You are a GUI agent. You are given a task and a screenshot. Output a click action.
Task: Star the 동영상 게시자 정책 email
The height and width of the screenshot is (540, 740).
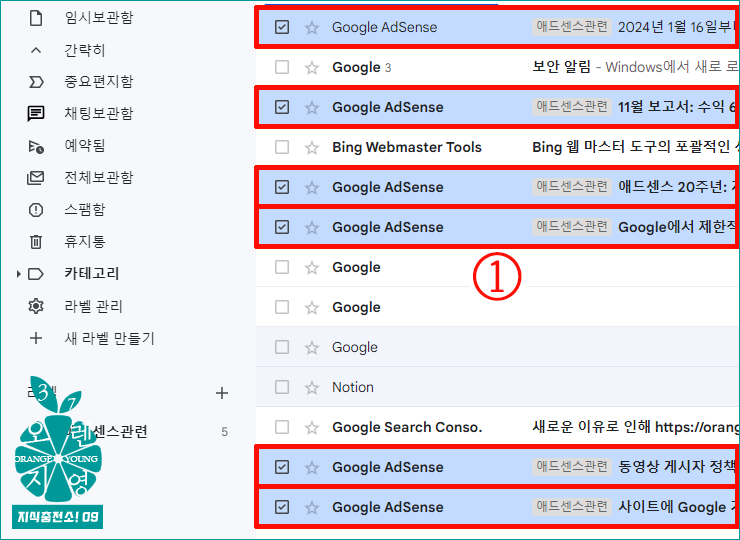tap(311, 467)
